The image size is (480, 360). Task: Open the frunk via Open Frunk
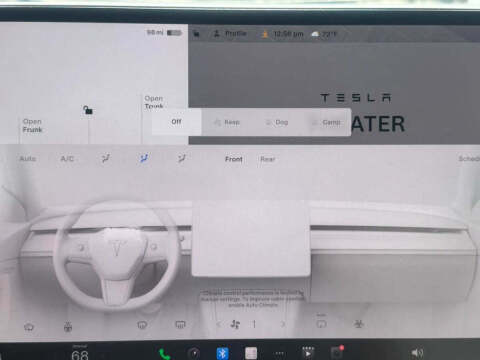click(32, 125)
